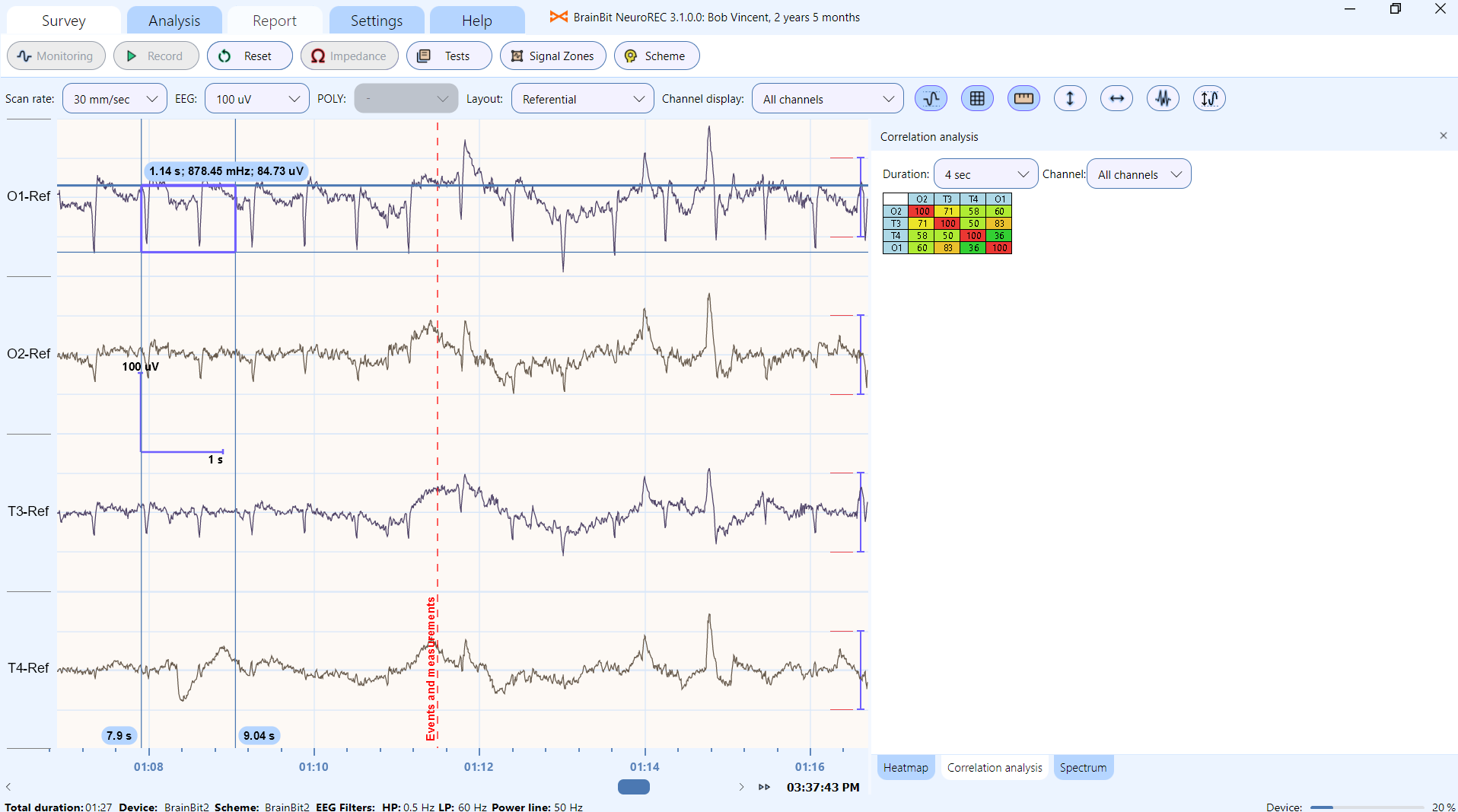Click the timeline scrollbar thumb

click(633, 787)
